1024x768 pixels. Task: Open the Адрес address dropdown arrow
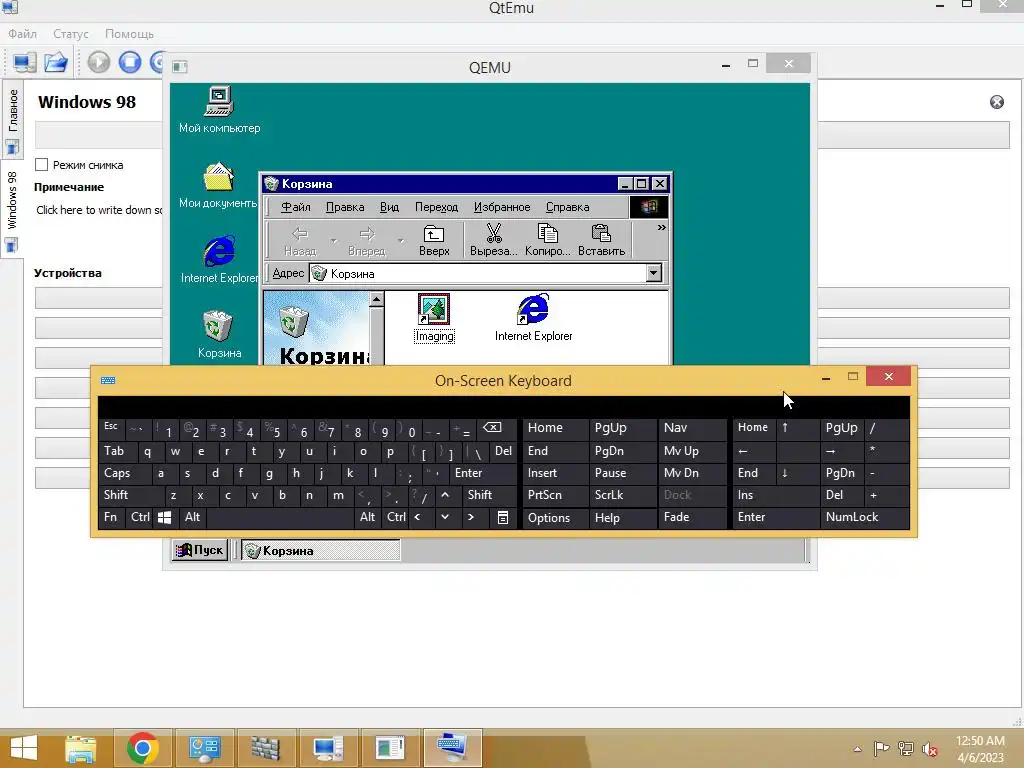(653, 273)
